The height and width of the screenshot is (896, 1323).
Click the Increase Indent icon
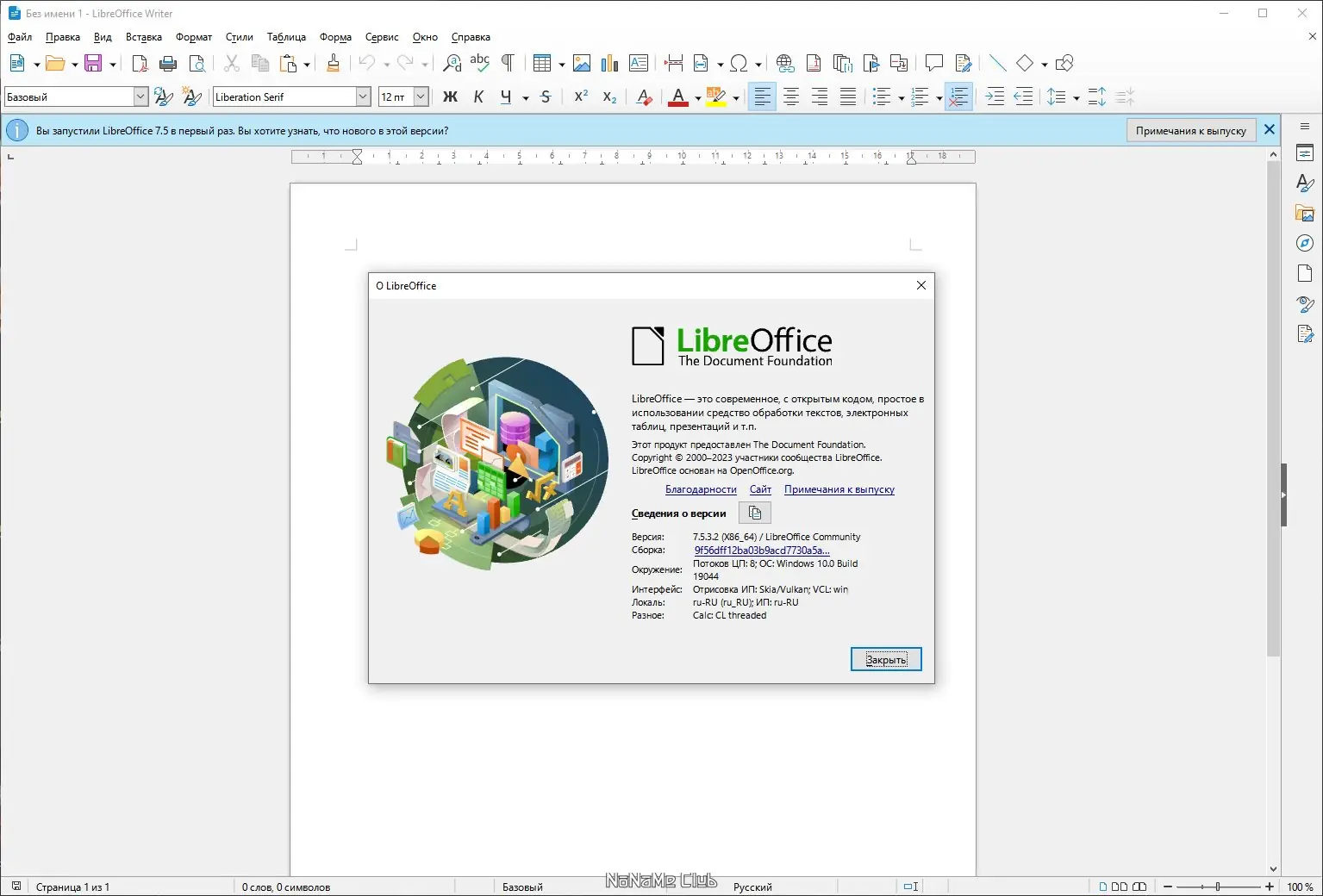click(995, 97)
